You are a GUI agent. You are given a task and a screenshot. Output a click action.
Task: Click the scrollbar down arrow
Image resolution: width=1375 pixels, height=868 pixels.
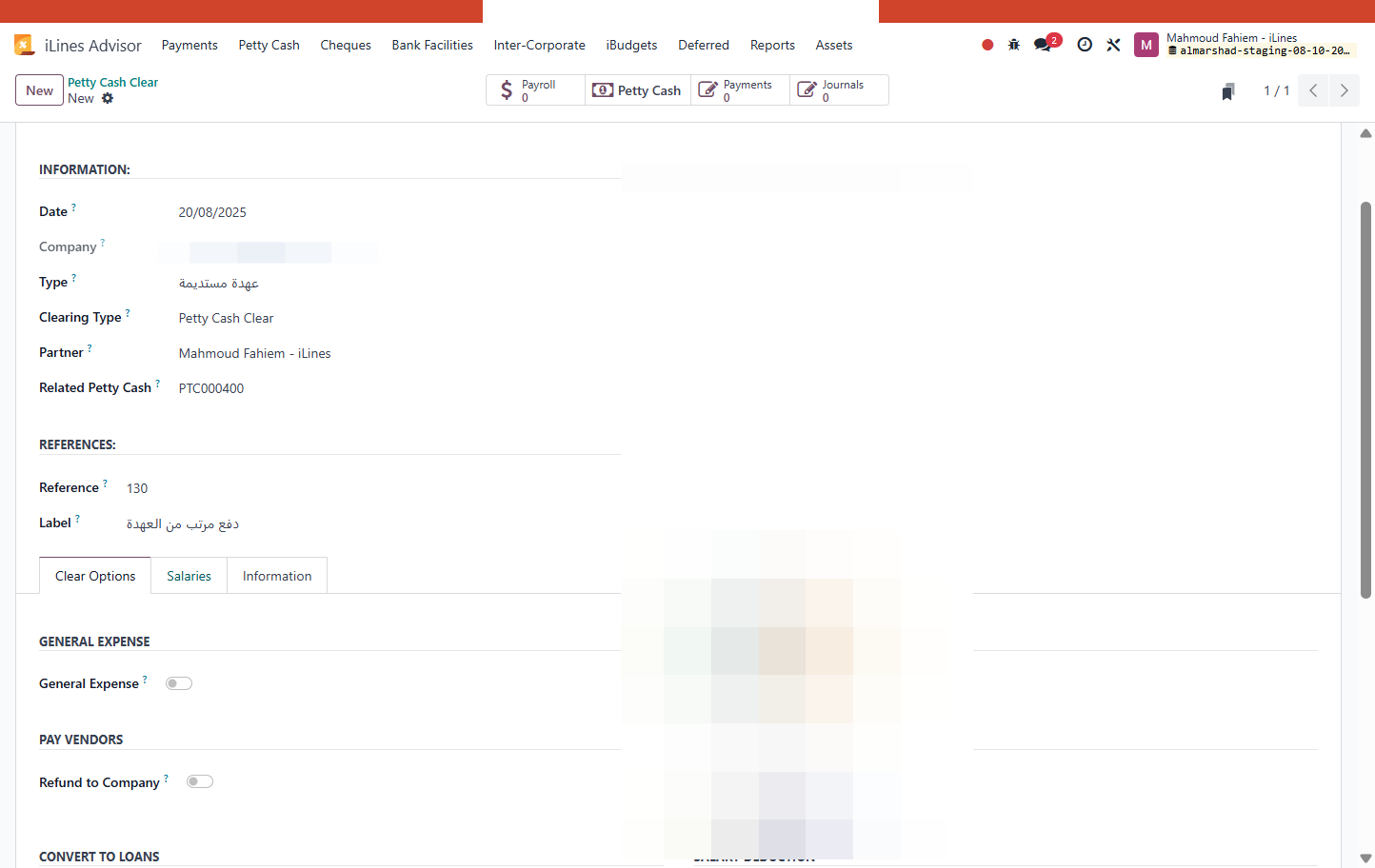click(1365, 858)
